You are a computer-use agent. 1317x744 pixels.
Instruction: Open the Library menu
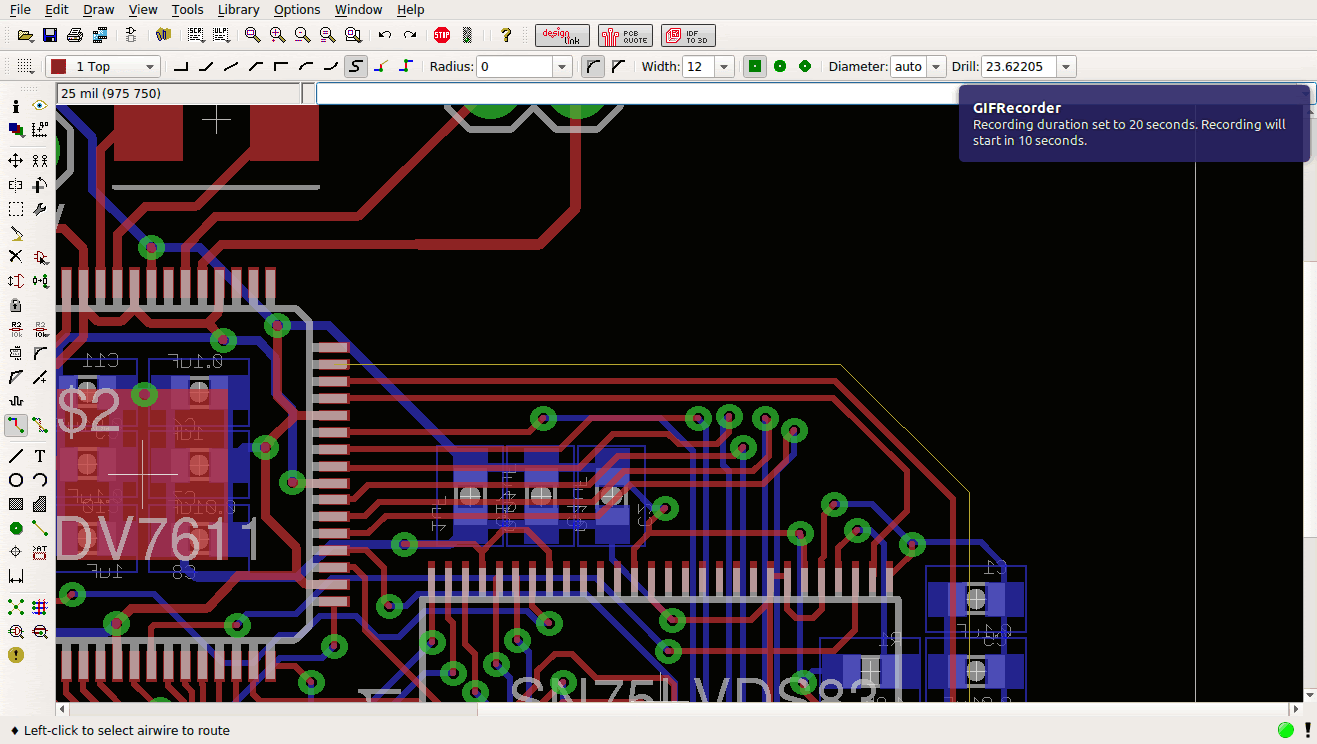(x=238, y=10)
